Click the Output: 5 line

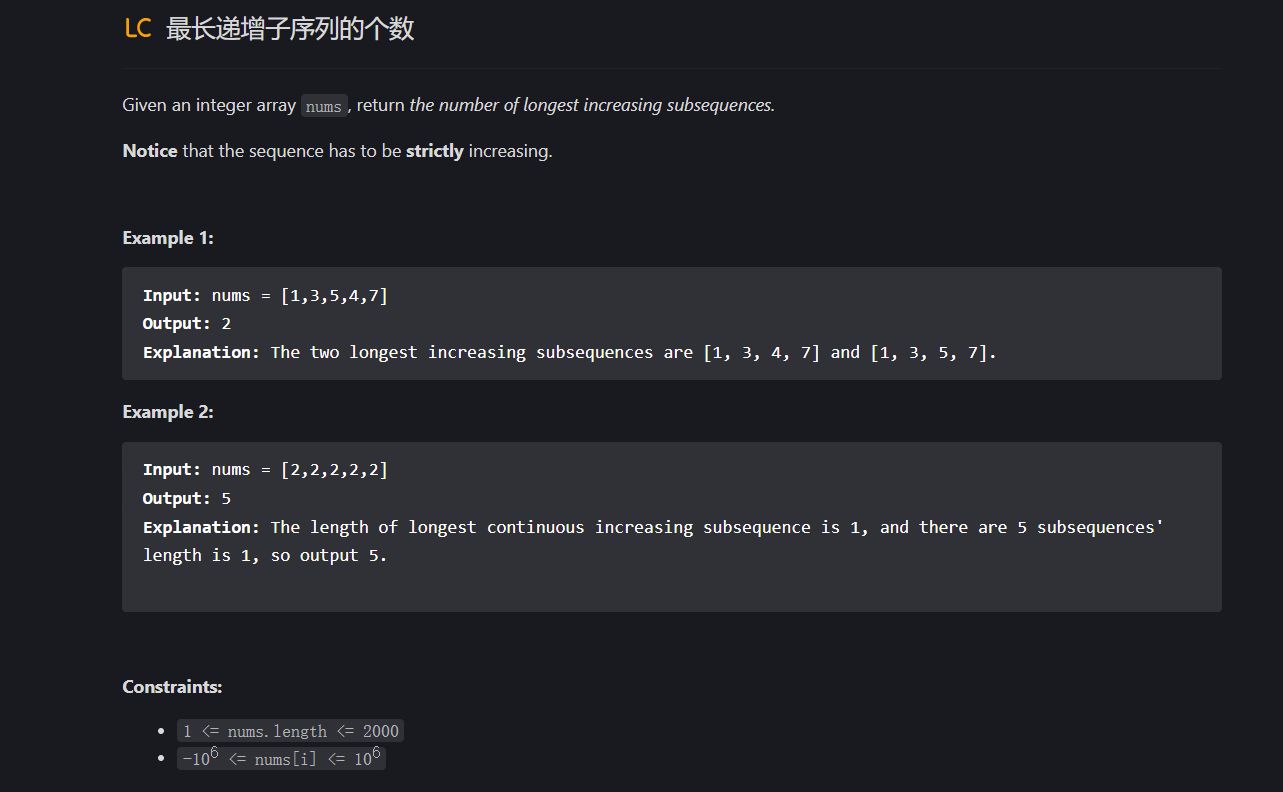click(x=187, y=498)
